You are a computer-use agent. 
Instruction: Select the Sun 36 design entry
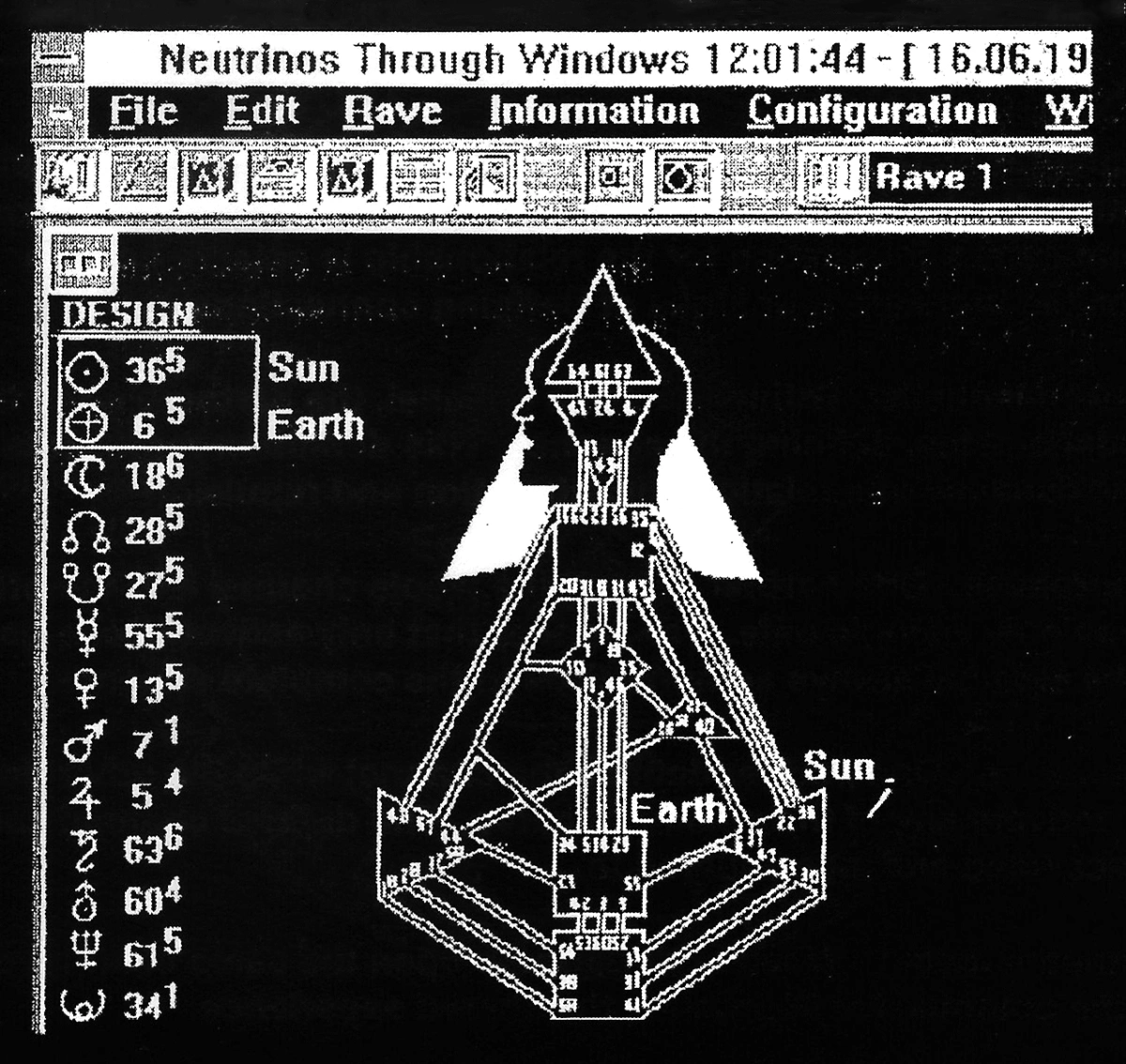(157, 370)
